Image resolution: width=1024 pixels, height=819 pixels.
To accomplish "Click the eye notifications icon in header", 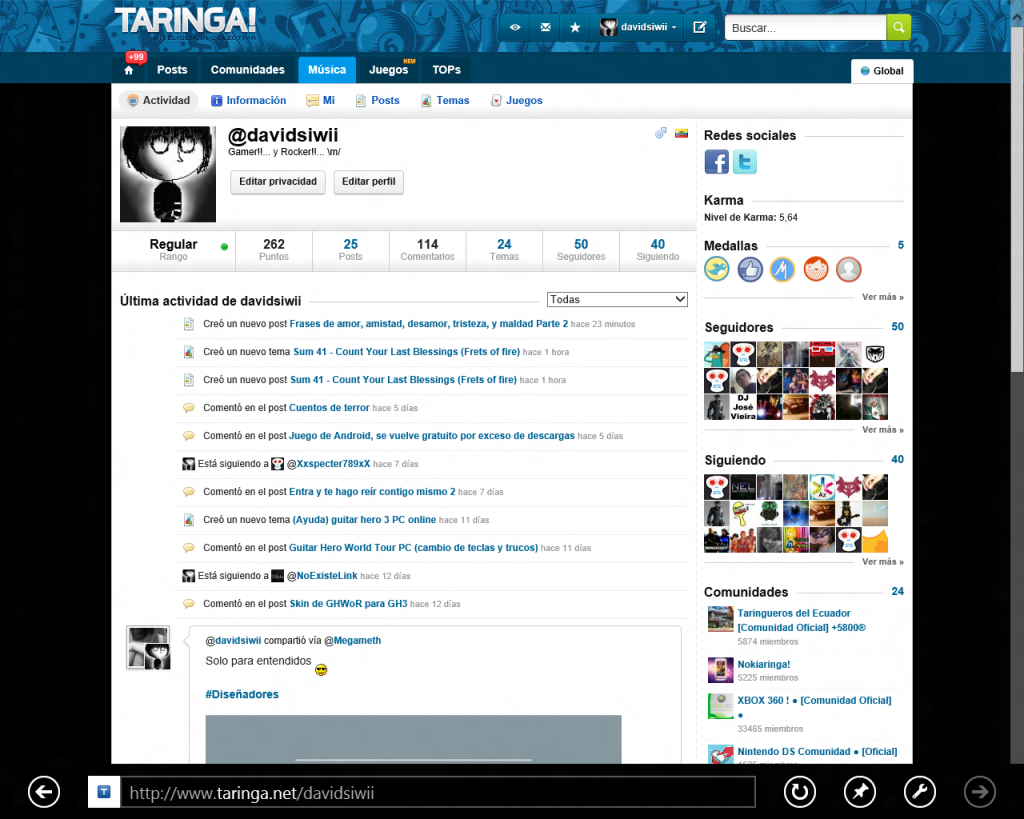I will [515, 27].
